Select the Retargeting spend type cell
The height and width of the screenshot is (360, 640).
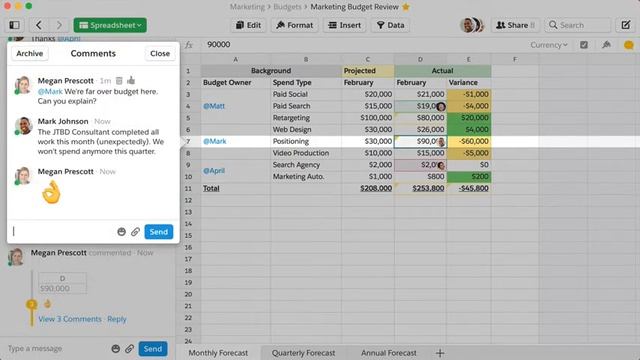click(x=306, y=118)
